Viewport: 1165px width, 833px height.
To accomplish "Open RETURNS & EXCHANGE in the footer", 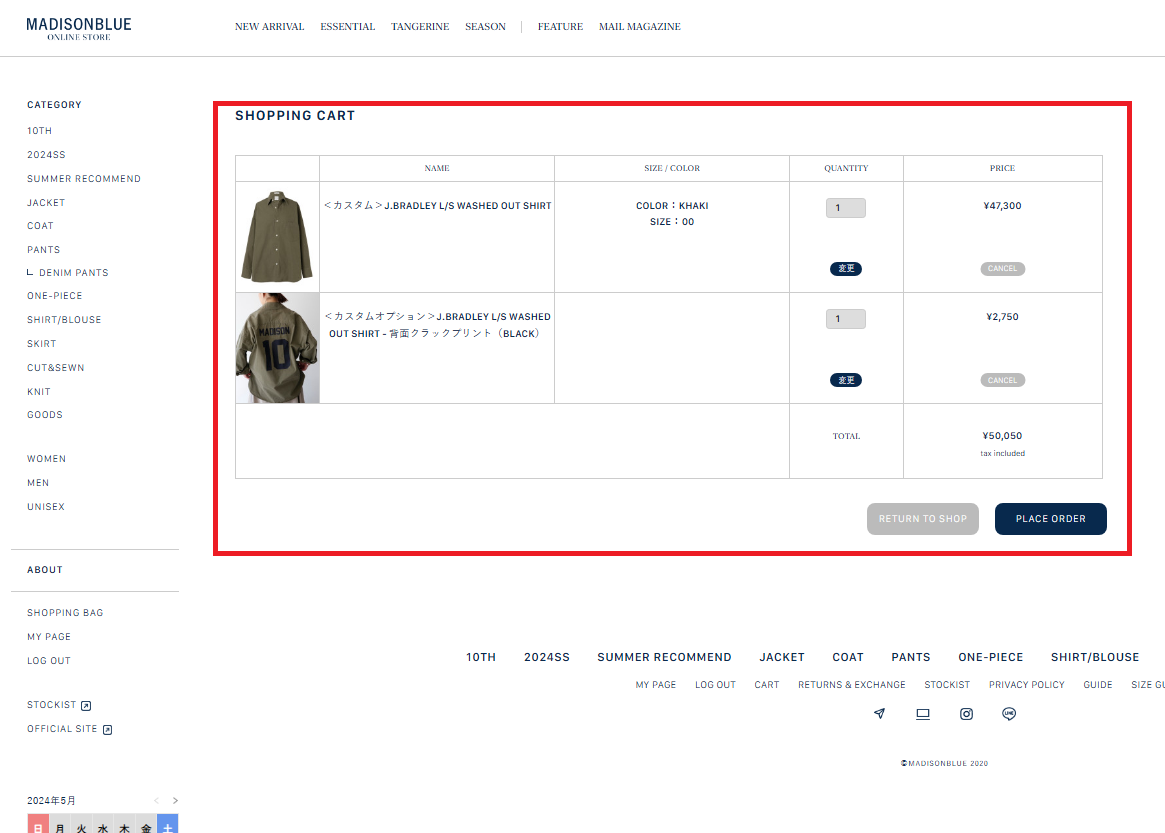I will coord(851,684).
